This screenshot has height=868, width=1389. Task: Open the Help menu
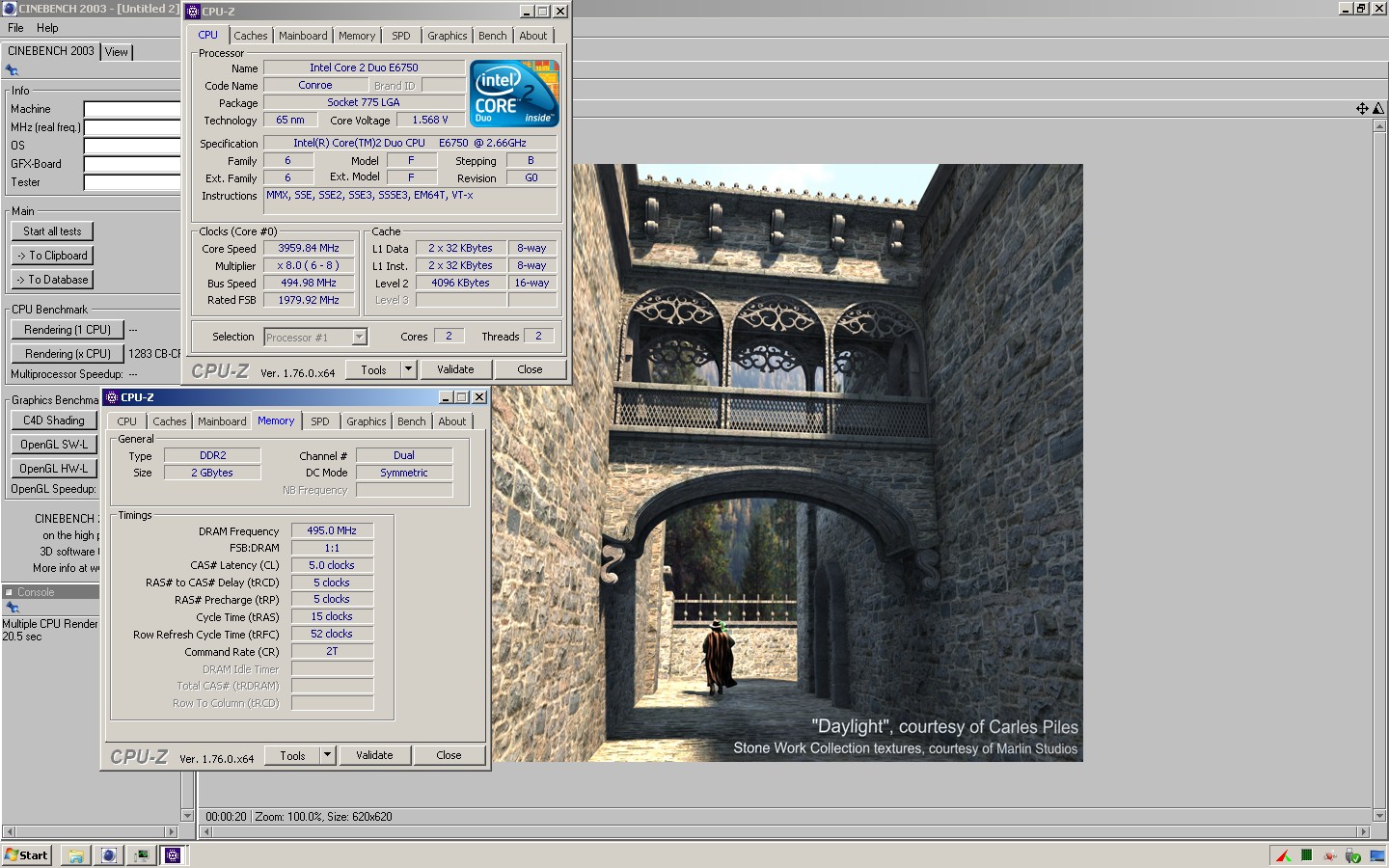tap(47, 28)
